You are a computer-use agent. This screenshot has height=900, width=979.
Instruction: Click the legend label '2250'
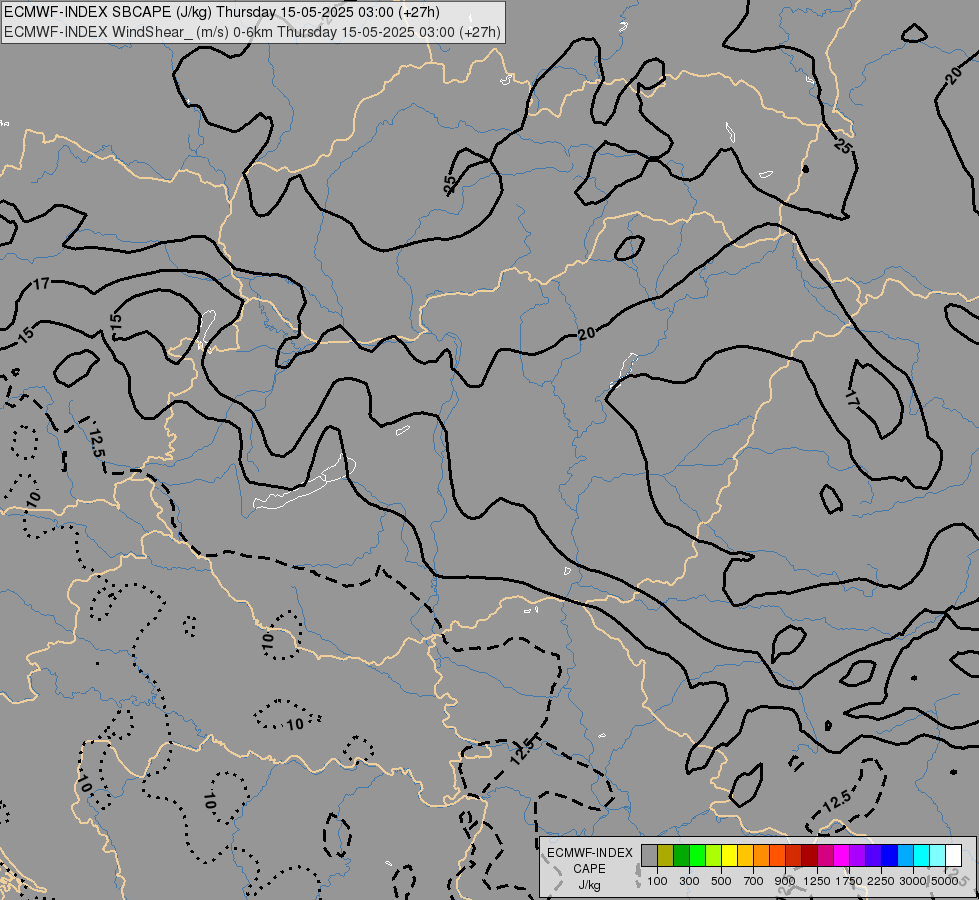pos(881,881)
